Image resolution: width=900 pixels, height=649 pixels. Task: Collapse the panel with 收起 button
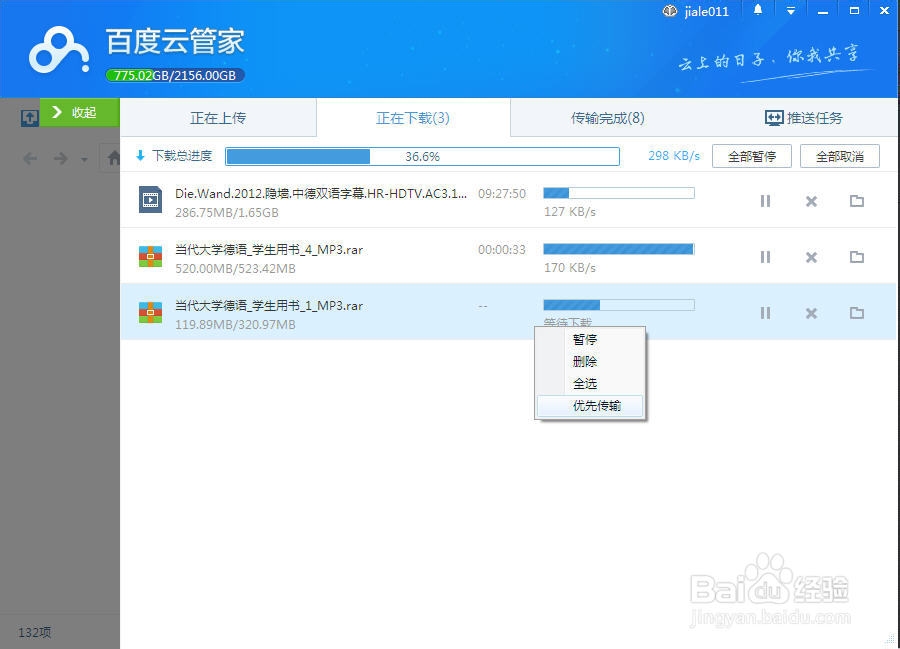tap(80, 112)
